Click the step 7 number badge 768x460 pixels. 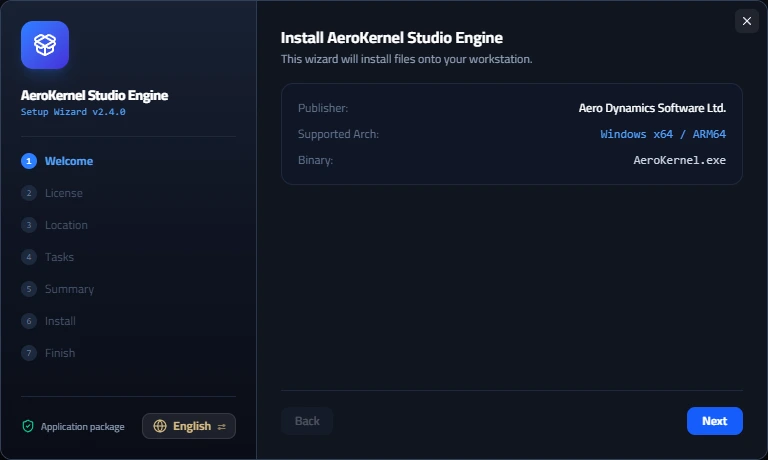(x=29, y=353)
